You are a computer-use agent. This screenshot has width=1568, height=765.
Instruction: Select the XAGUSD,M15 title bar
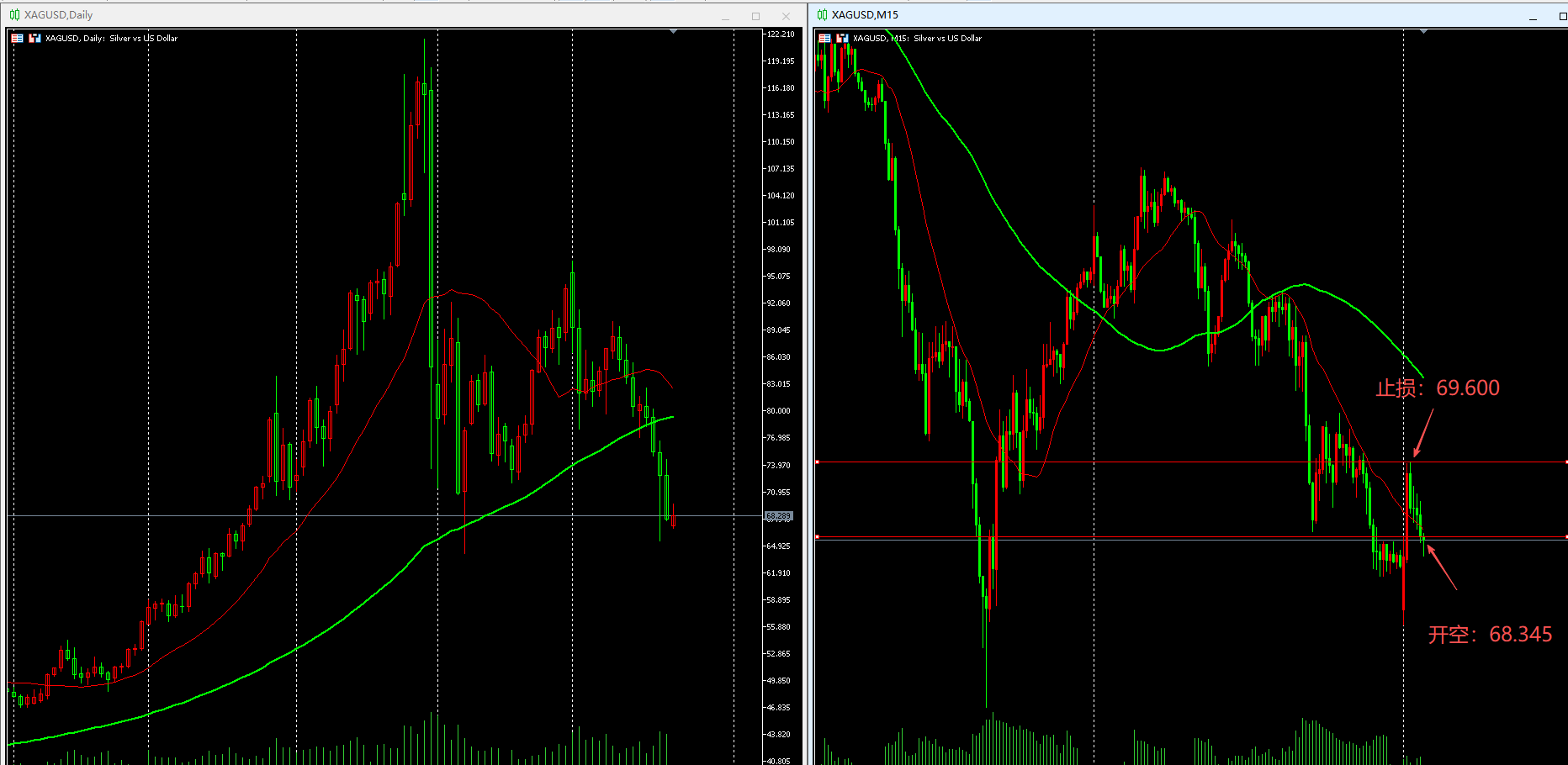click(1178, 15)
